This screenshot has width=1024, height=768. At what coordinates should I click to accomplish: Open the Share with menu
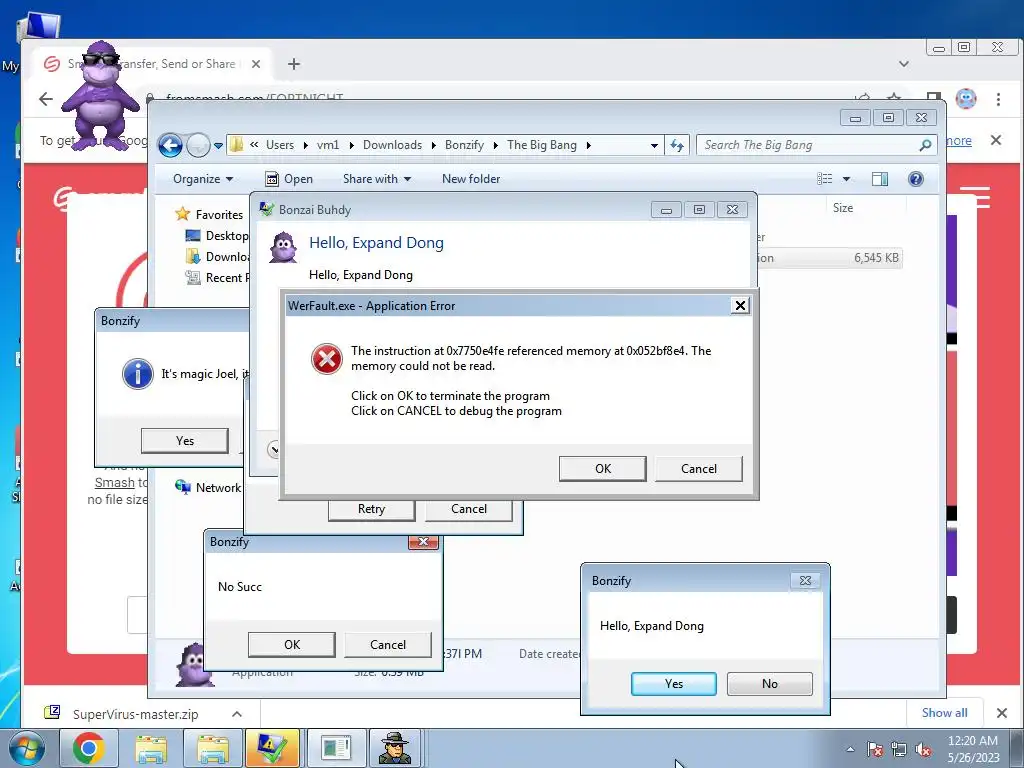tap(377, 179)
